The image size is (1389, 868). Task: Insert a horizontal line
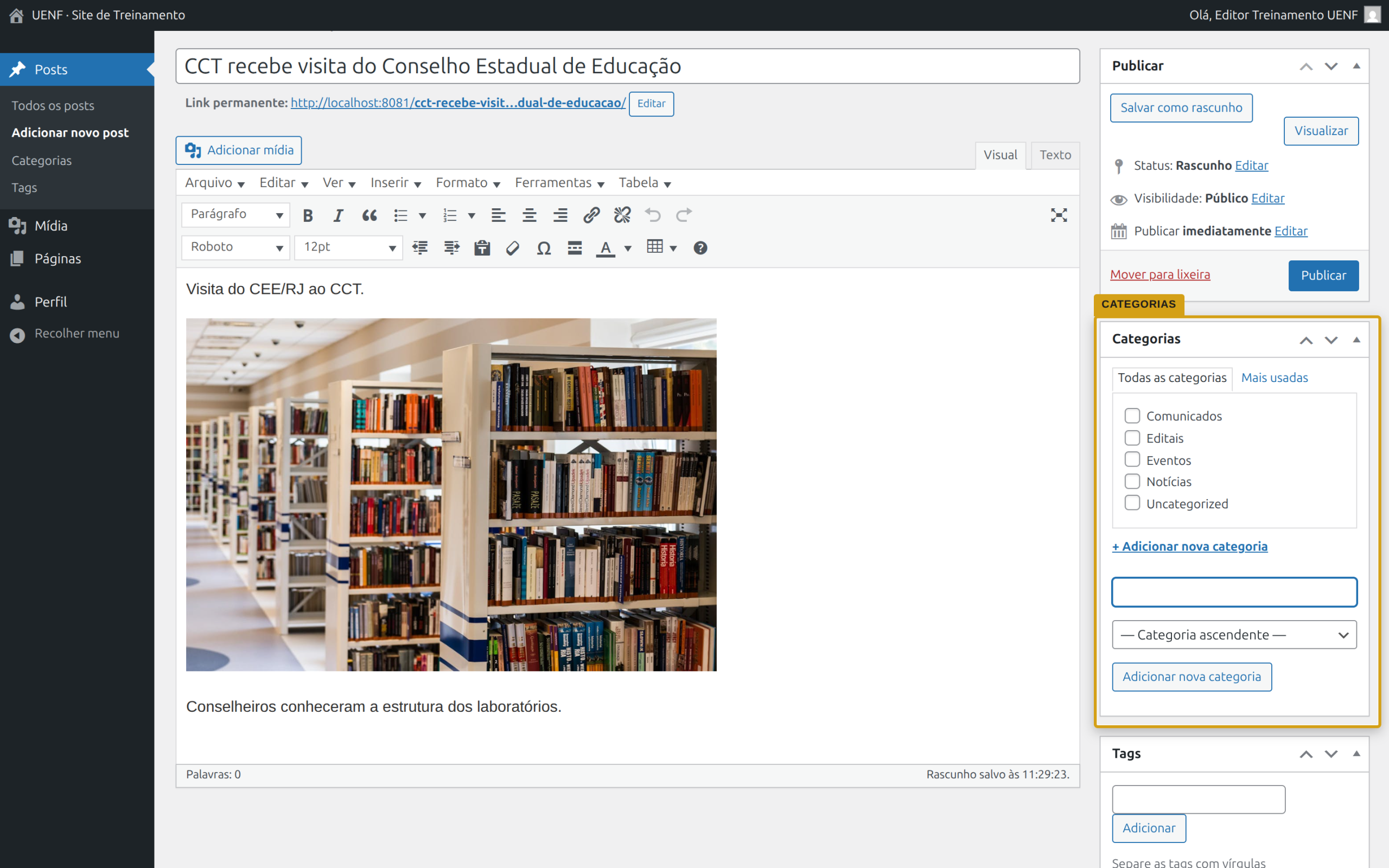(575, 248)
